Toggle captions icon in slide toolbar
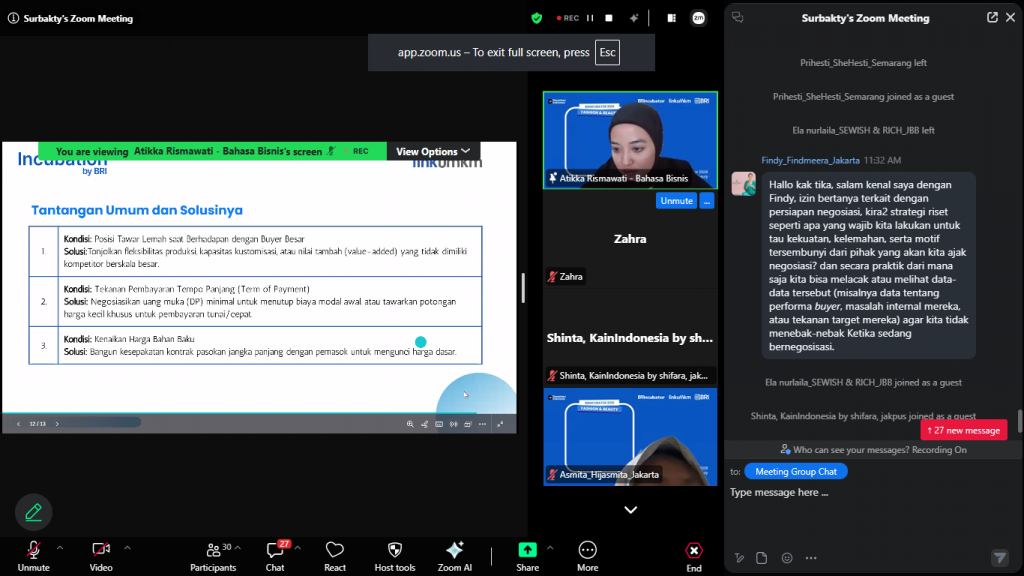The height and width of the screenshot is (576, 1024). [439, 424]
